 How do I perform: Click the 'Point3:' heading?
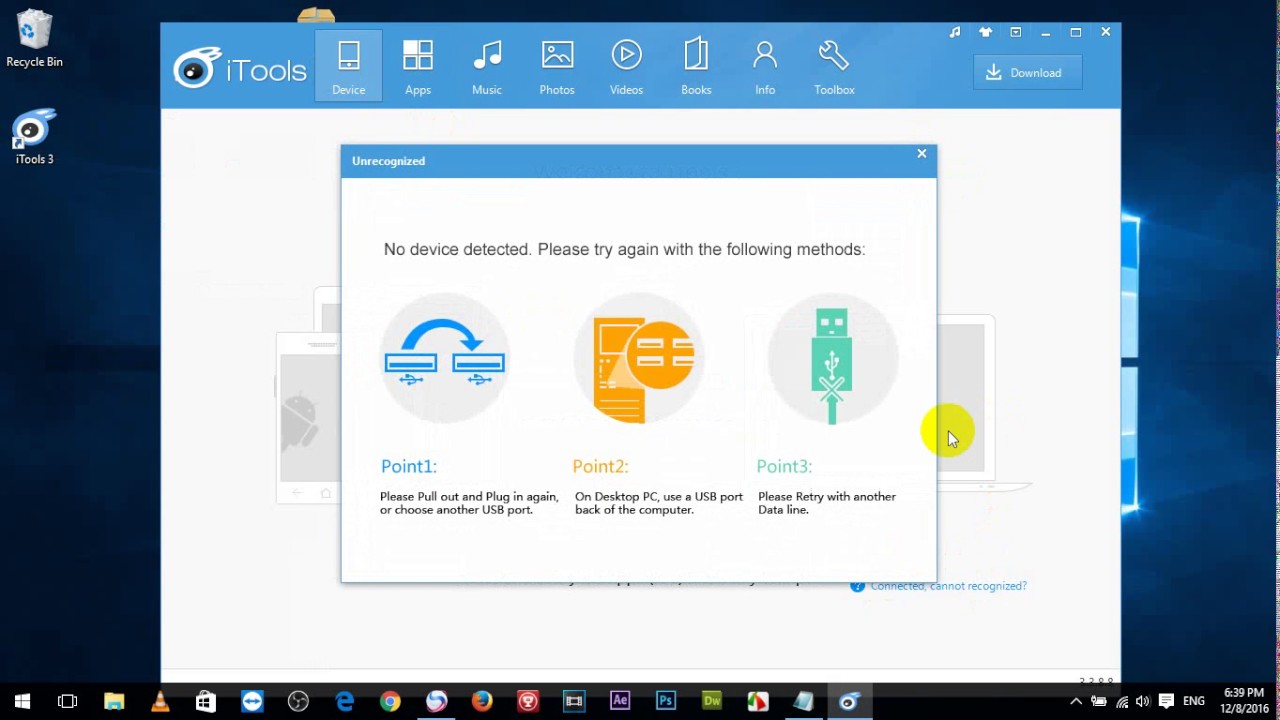point(784,466)
